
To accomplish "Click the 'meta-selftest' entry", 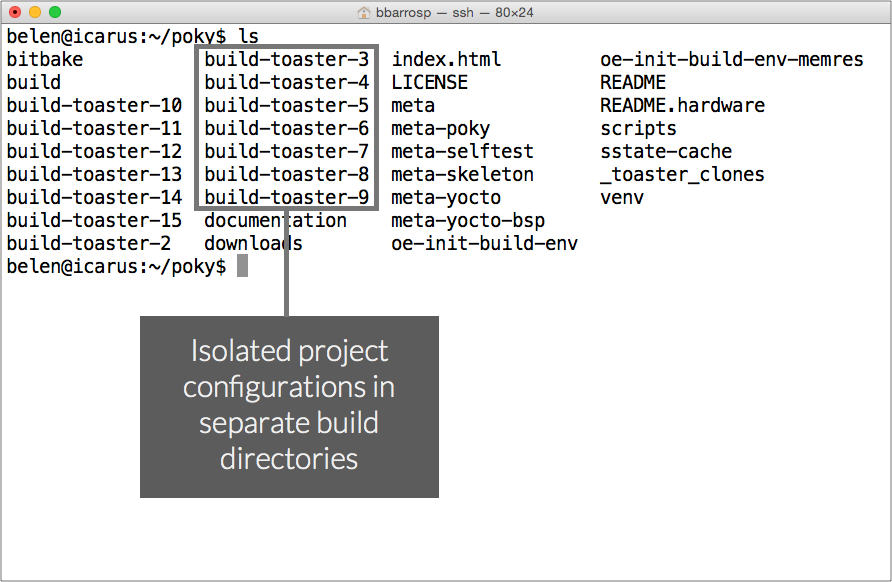I will click(462, 151).
